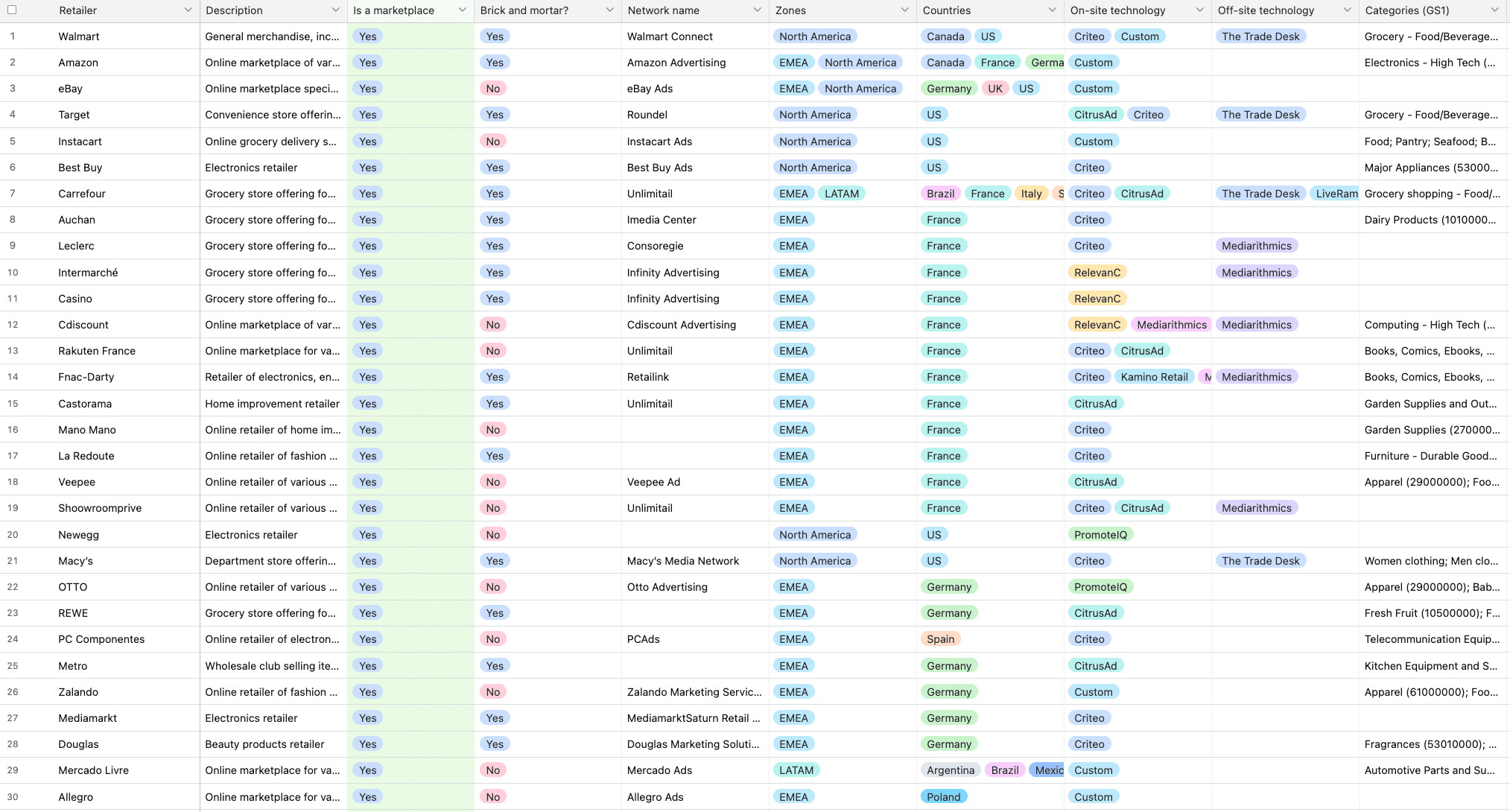Click the Imedia Center cell
Image resolution: width=1510 pixels, height=812 pixels.
pyautogui.click(x=695, y=220)
